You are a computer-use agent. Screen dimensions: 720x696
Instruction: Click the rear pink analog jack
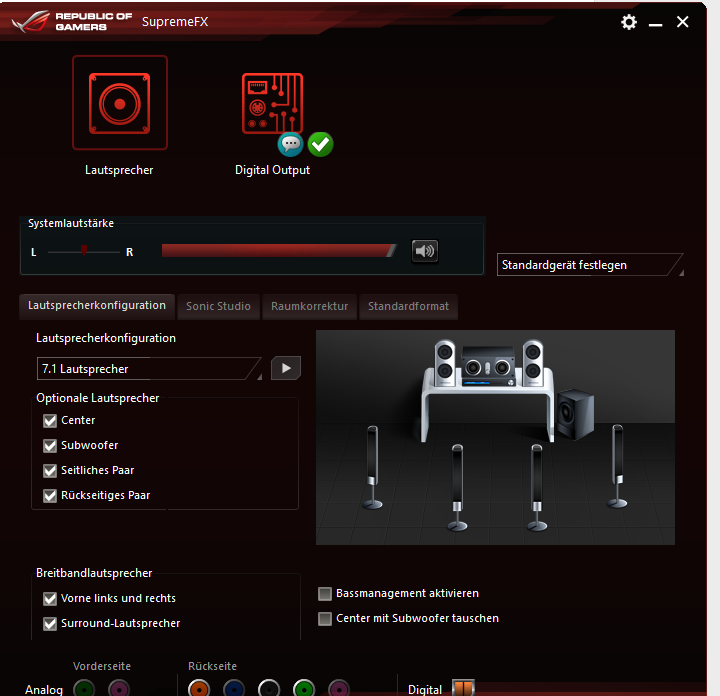click(x=339, y=689)
